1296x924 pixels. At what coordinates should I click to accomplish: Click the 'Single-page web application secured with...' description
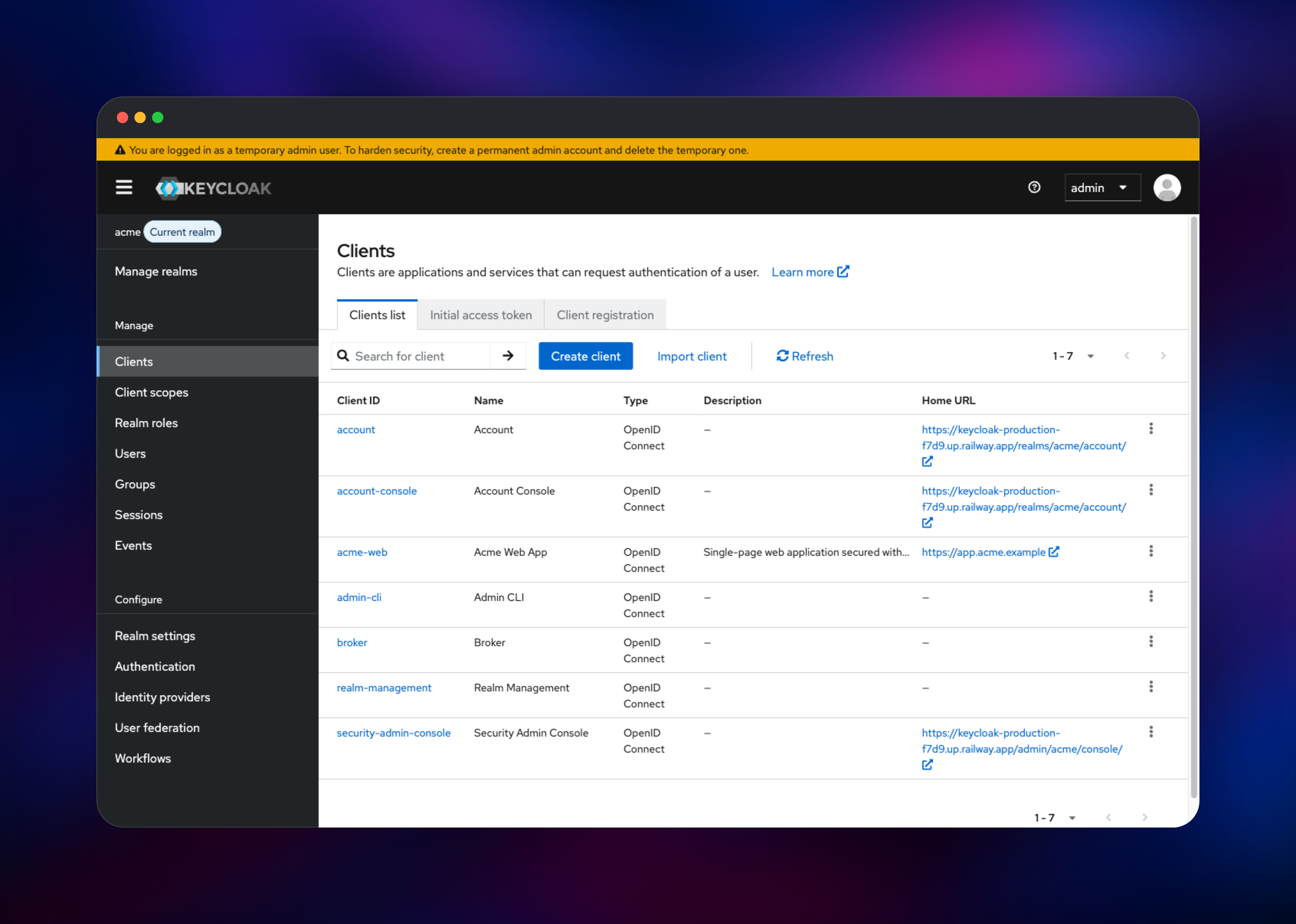(x=805, y=552)
